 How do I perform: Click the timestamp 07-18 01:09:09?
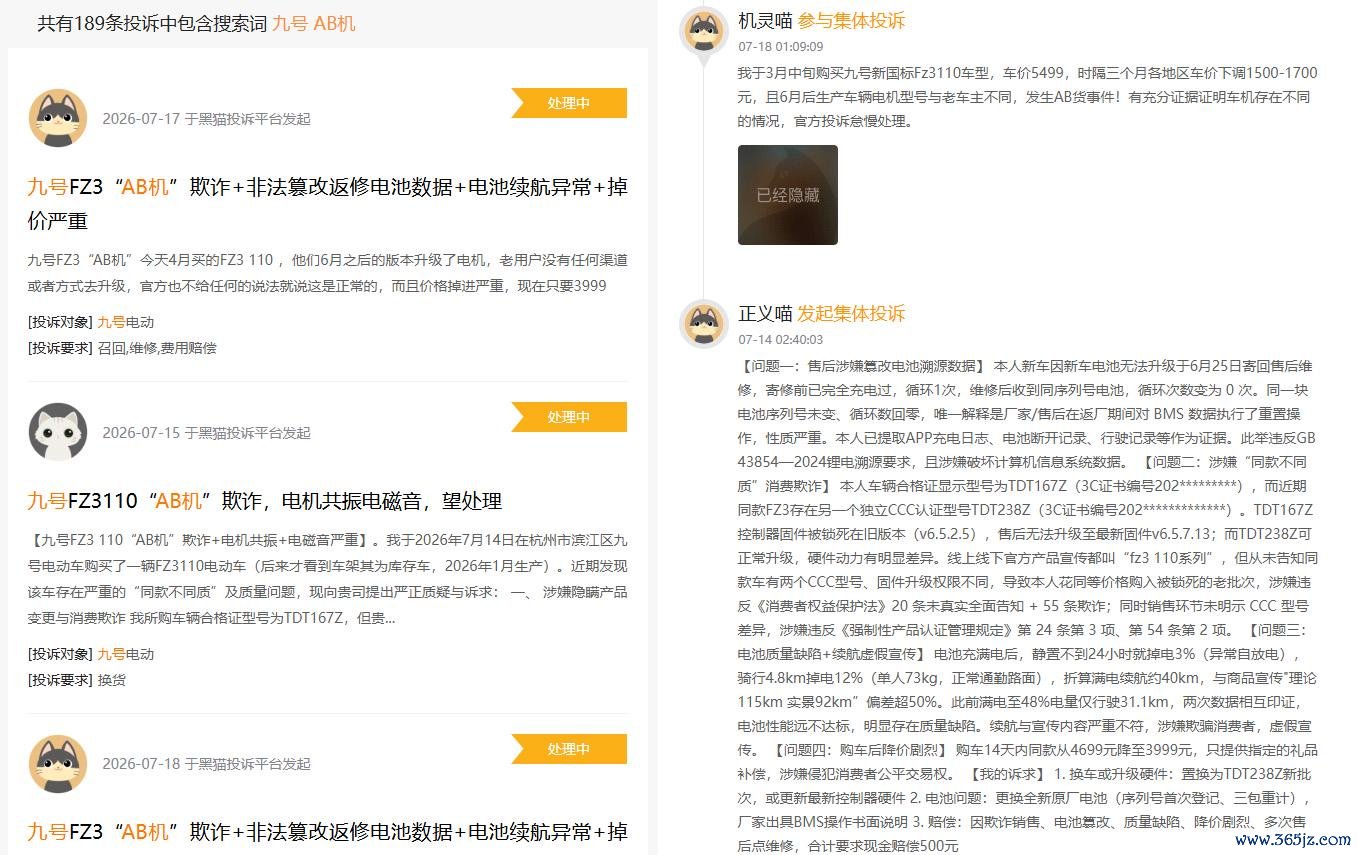781,47
